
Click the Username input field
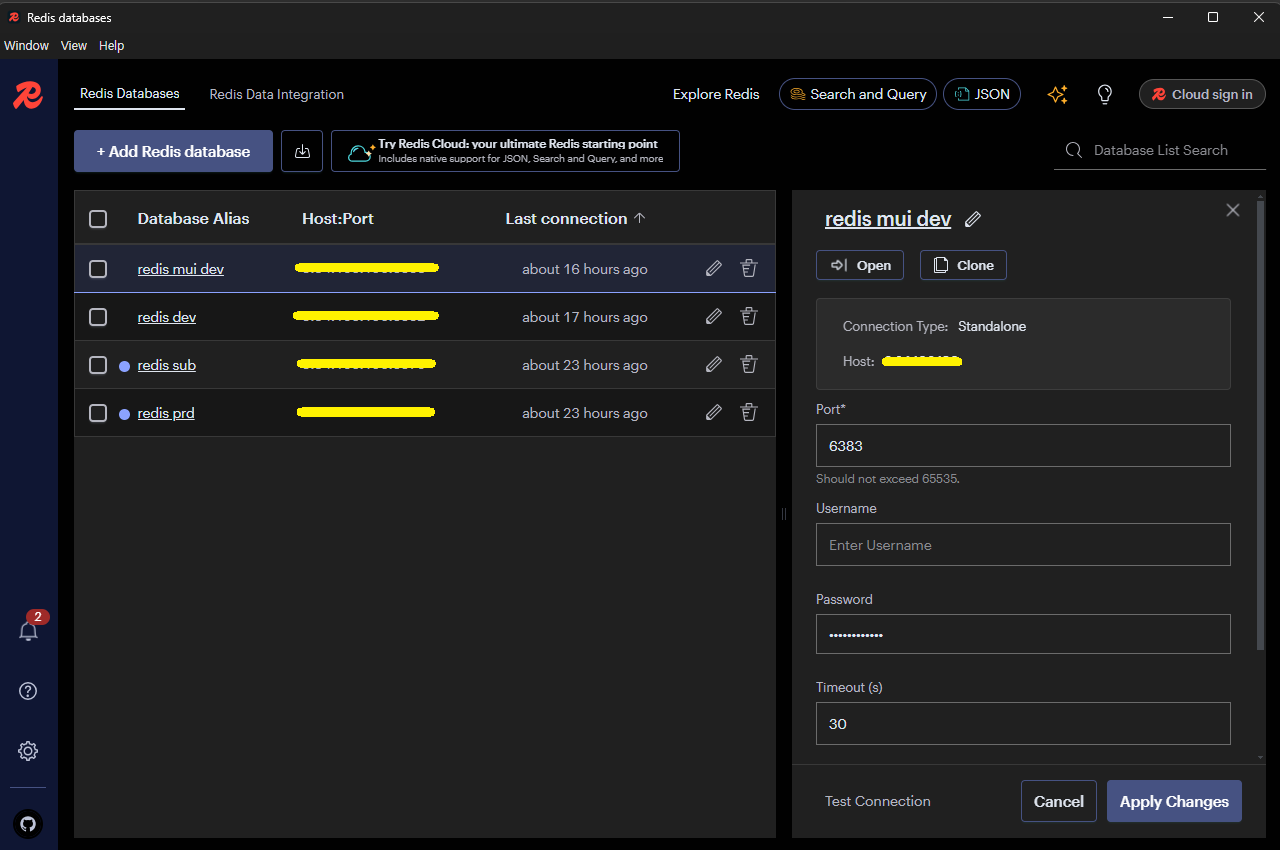pyautogui.click(x=1023, y=544)
